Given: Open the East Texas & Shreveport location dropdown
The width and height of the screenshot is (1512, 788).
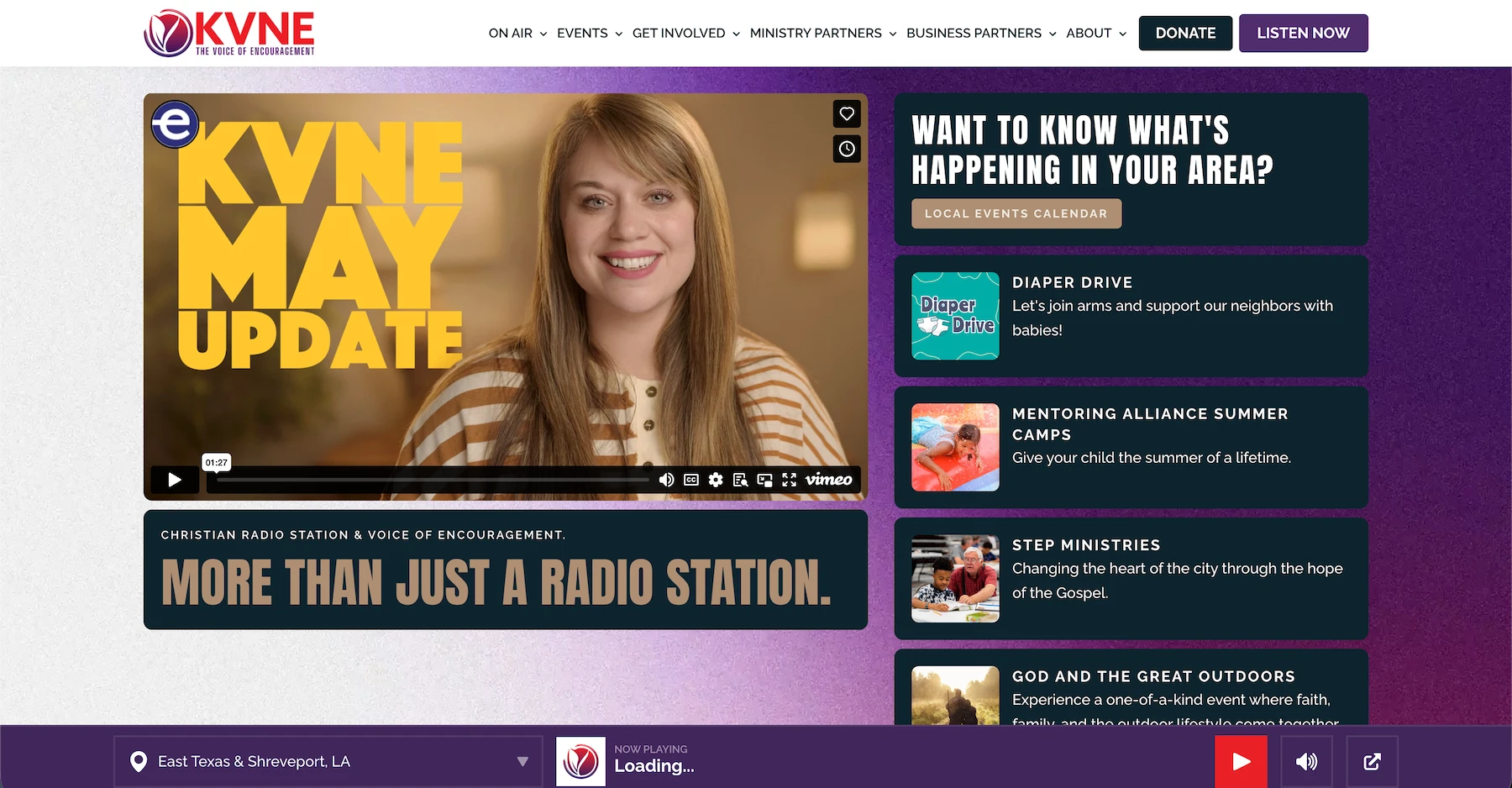Looking at the screenshot, I should (x=328, y=761).
